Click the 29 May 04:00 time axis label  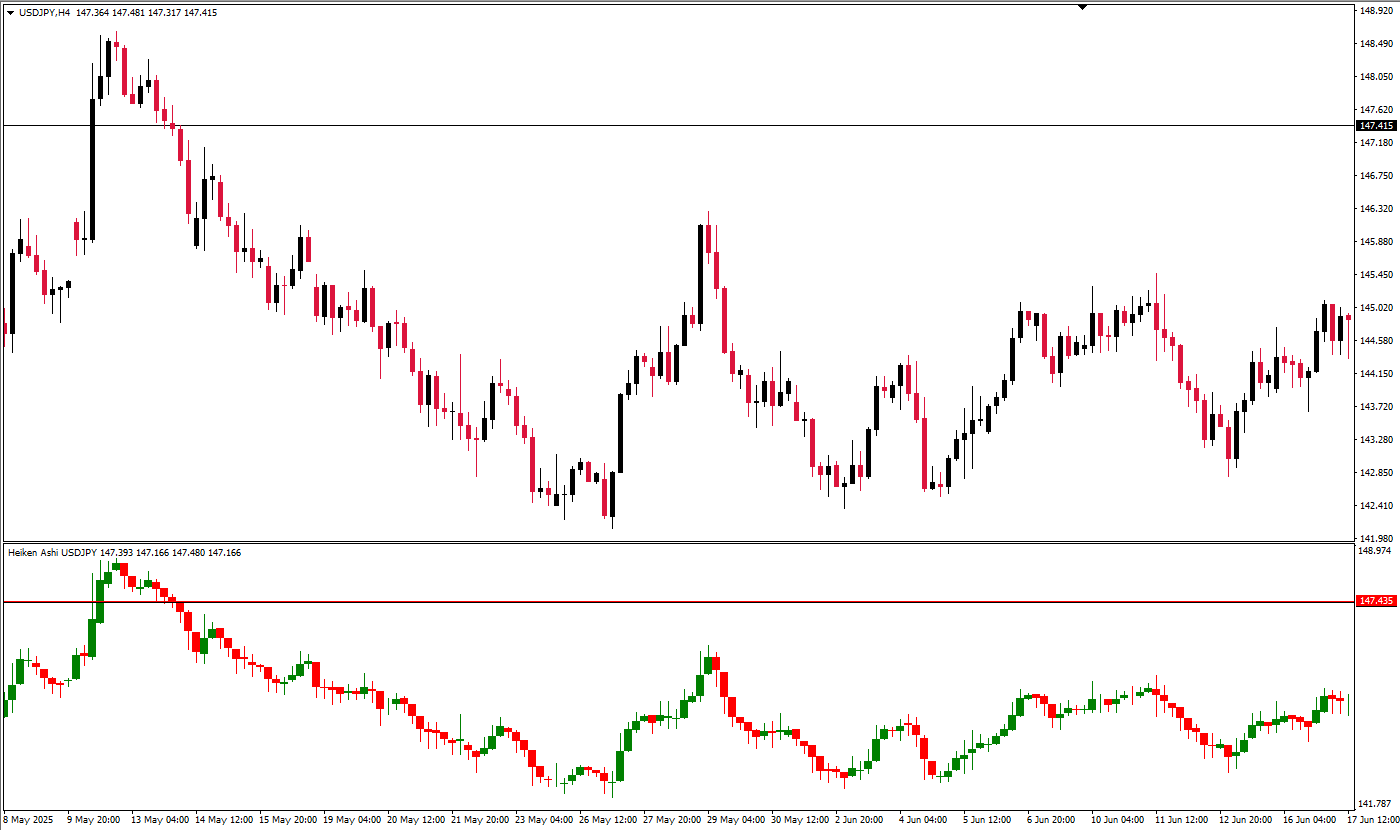point(738,820)
